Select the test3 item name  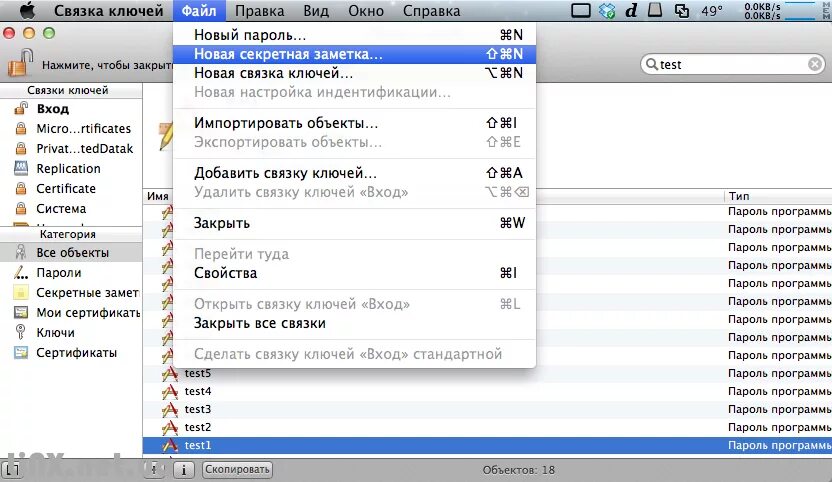coord(198,410)
